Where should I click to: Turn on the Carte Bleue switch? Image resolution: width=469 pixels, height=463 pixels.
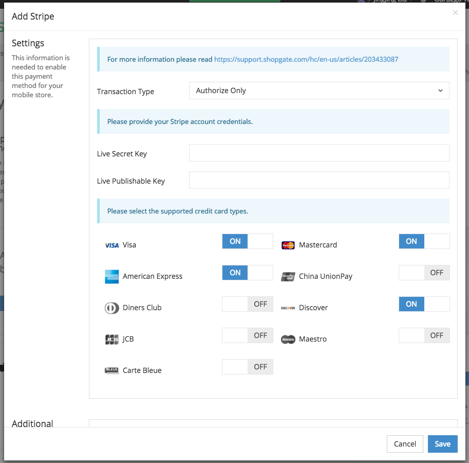tap(248, 367)
